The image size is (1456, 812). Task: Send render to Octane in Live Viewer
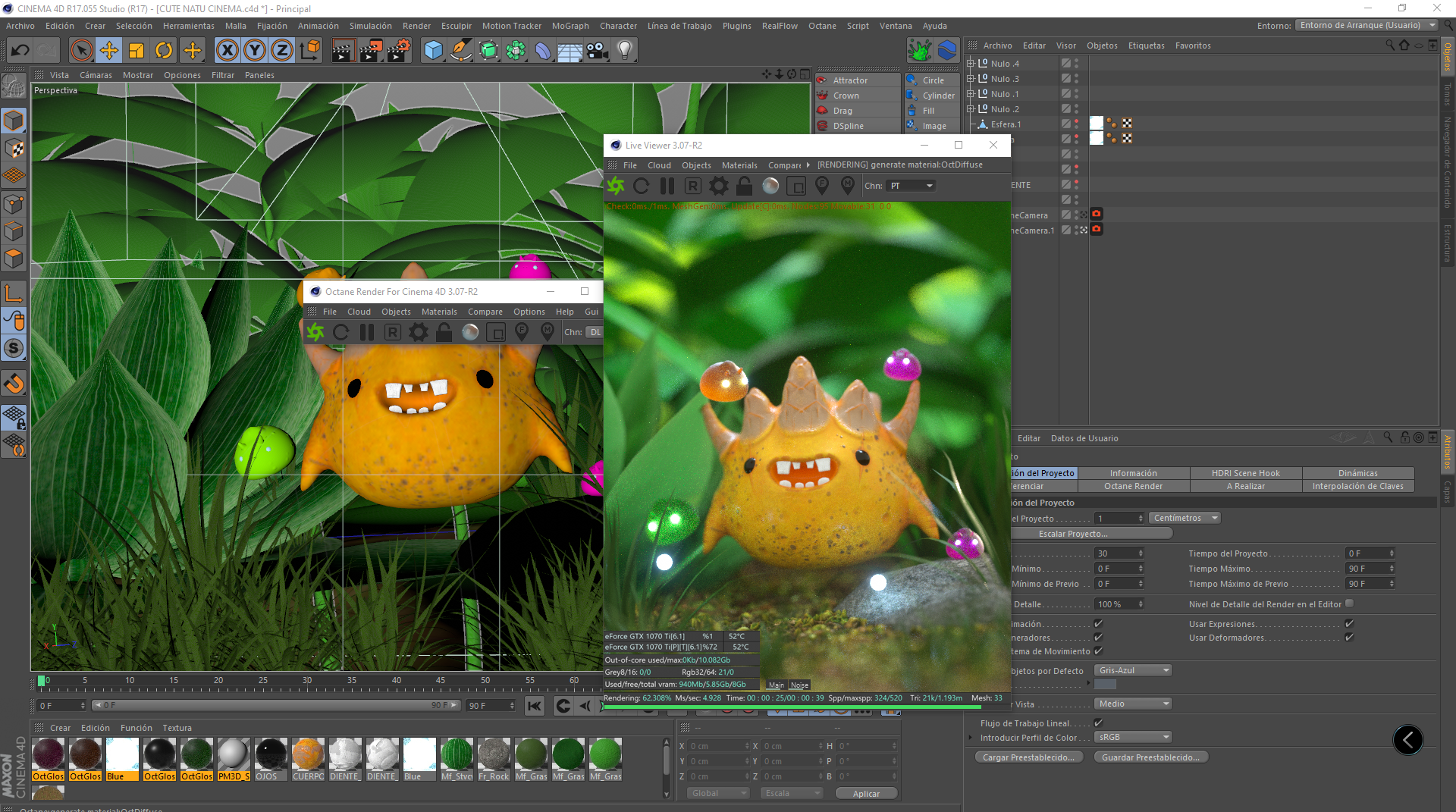616,186
